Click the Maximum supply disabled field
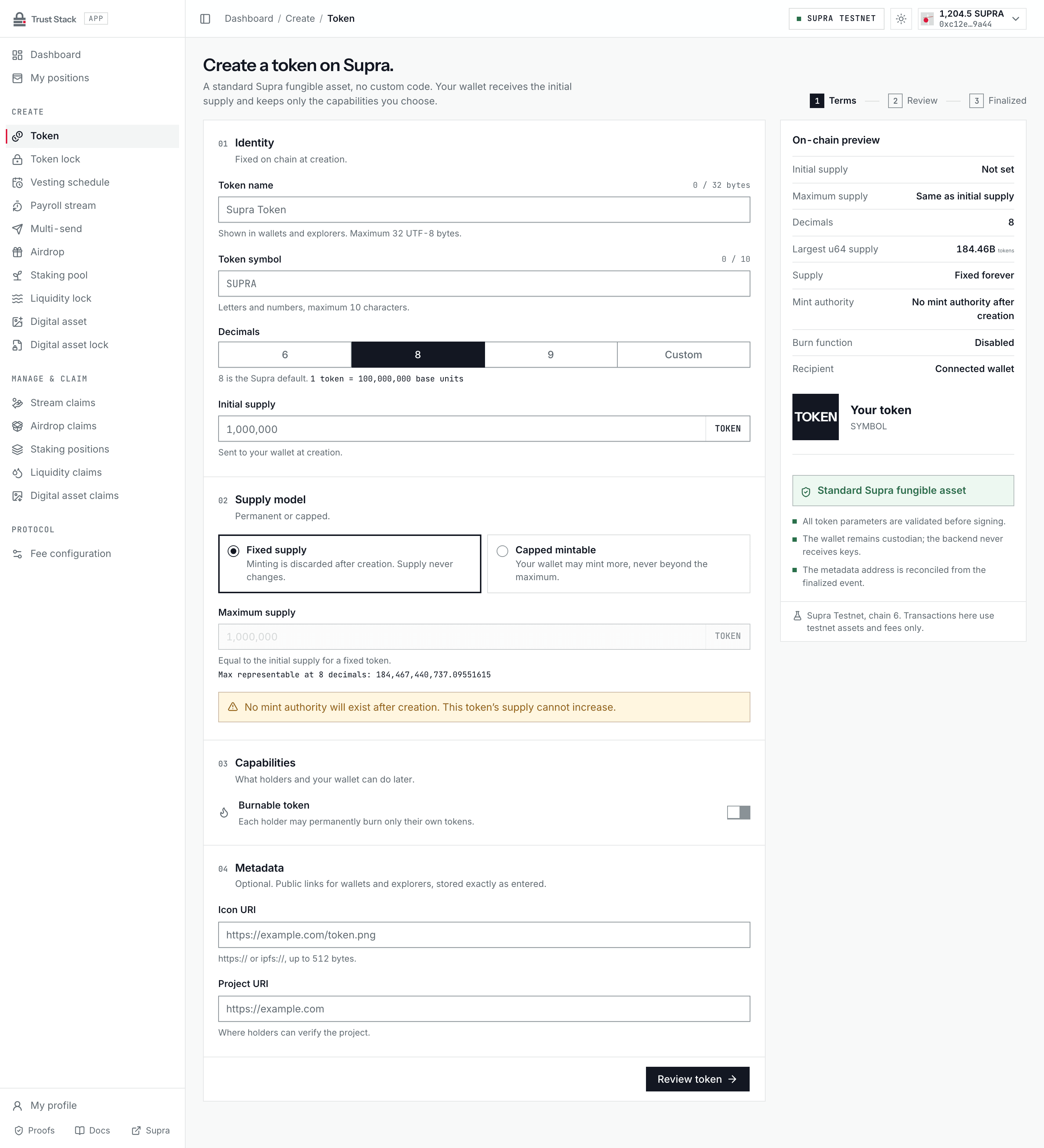 point(462,637)
